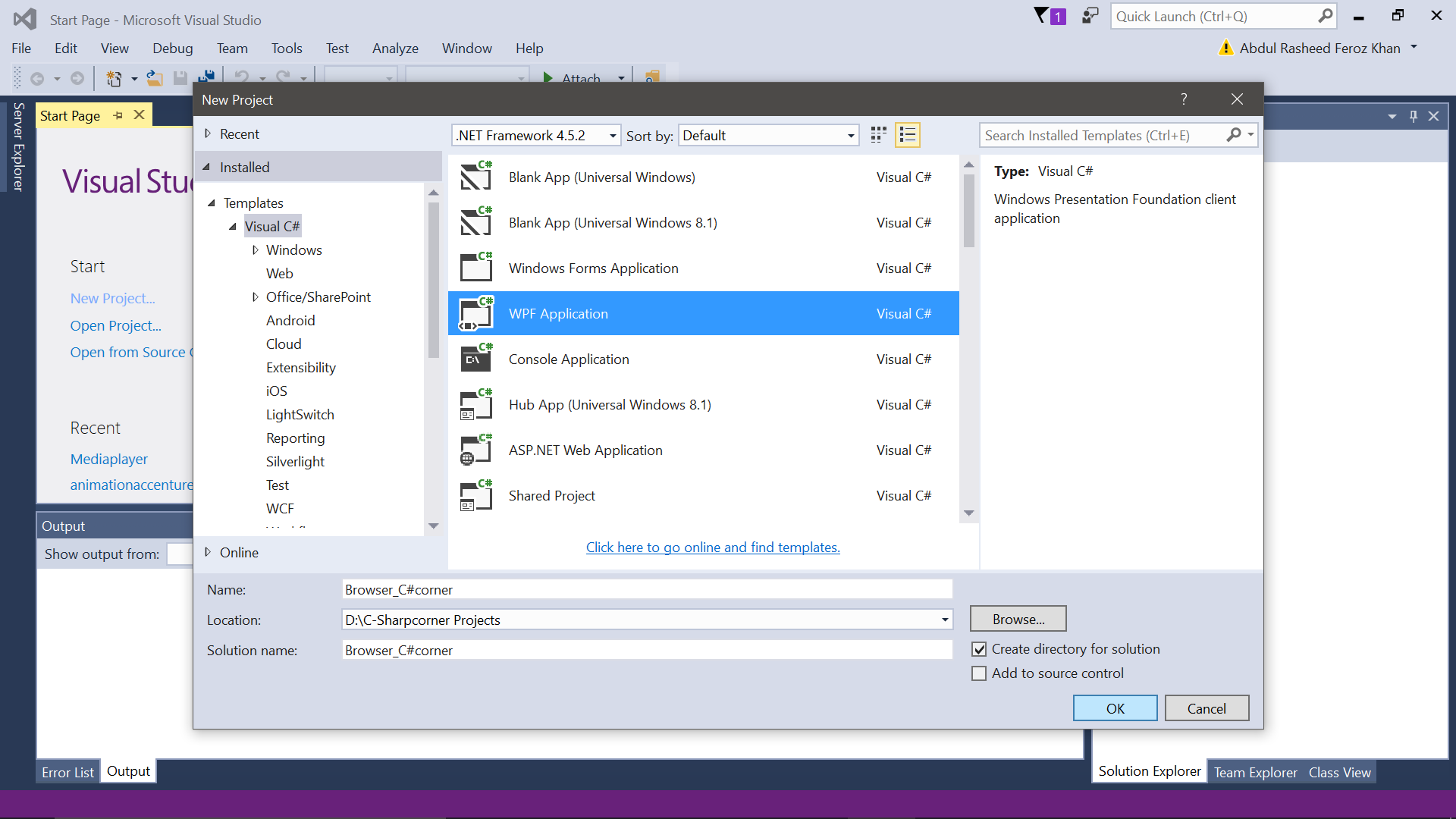Click the template list vertical scrollbar

tap(968, 211)
